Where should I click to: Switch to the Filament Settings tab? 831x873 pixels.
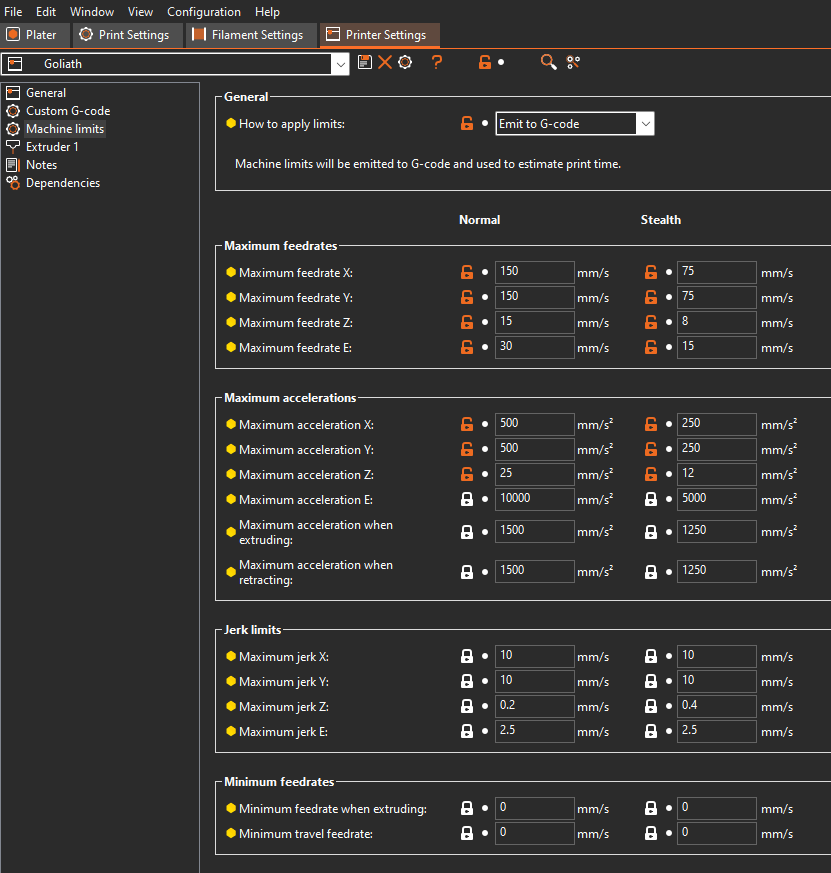coord(250,34)
